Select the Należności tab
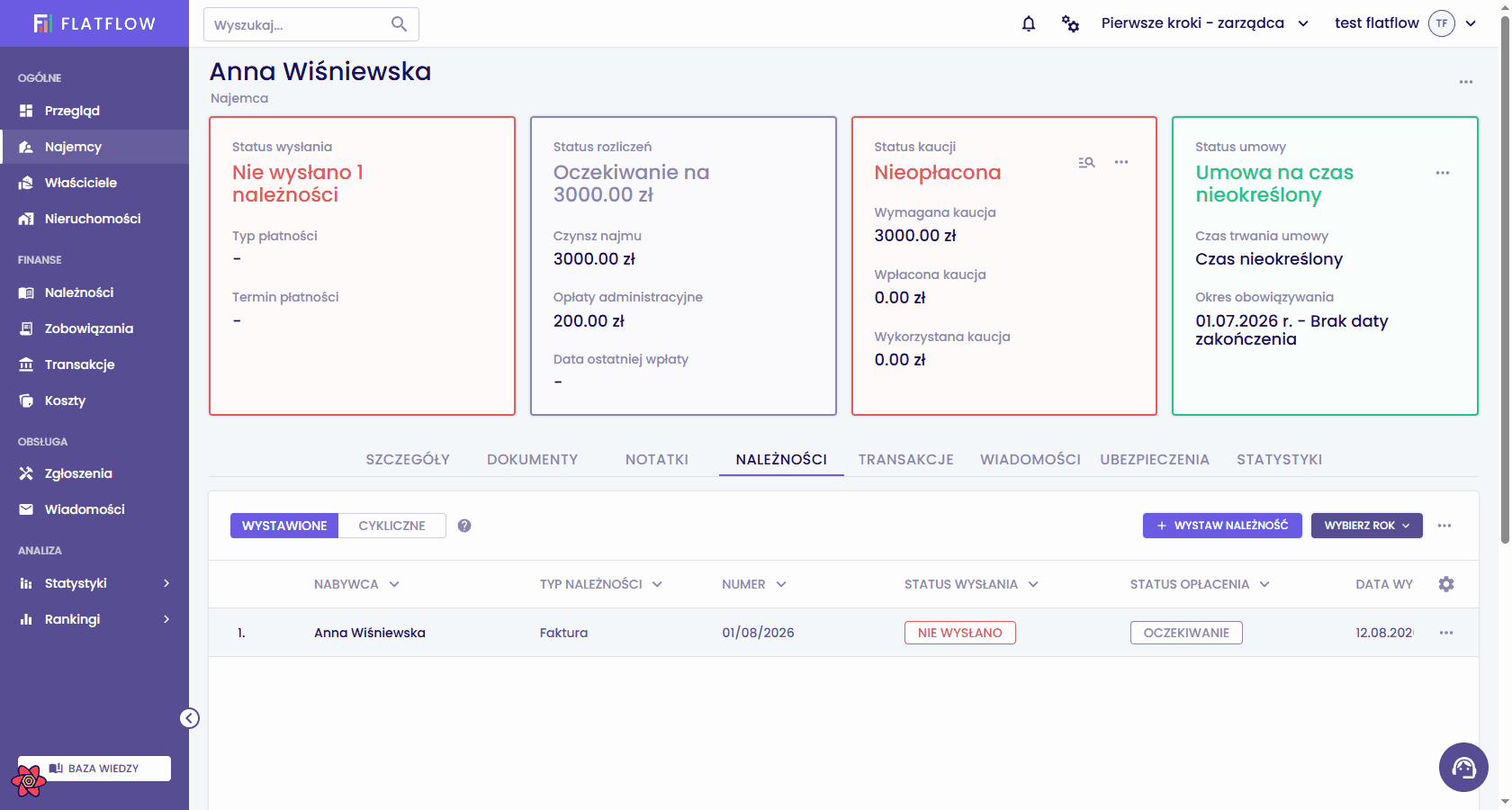This screenshot has height=810, width=1512. pos(781,460)
